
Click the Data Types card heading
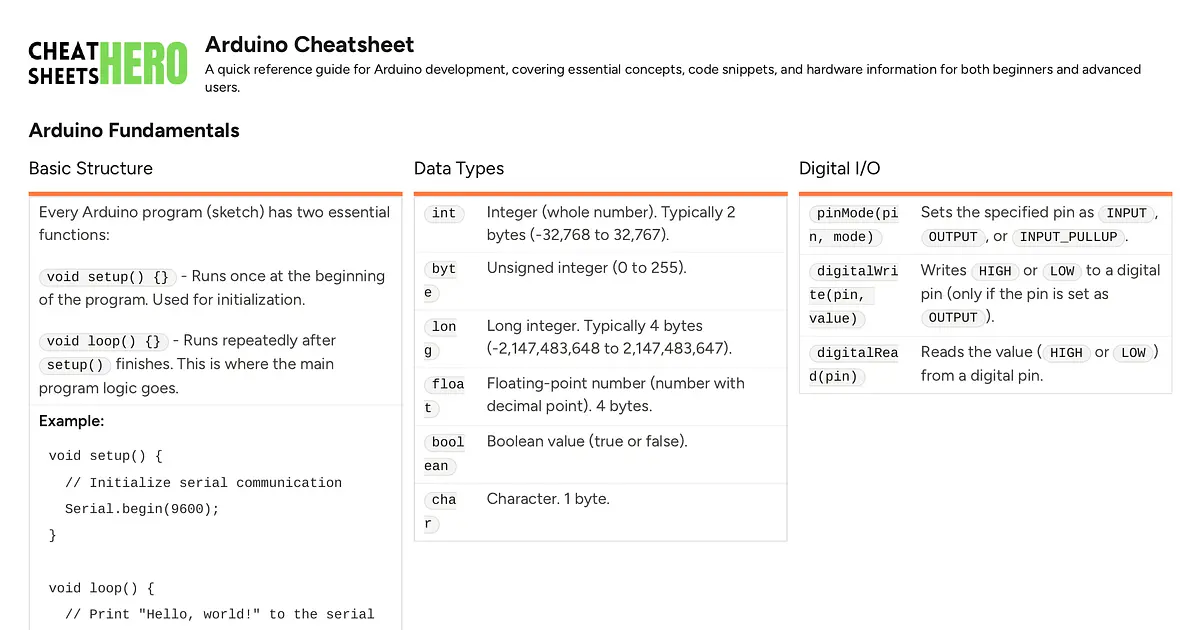coord(459,168)
